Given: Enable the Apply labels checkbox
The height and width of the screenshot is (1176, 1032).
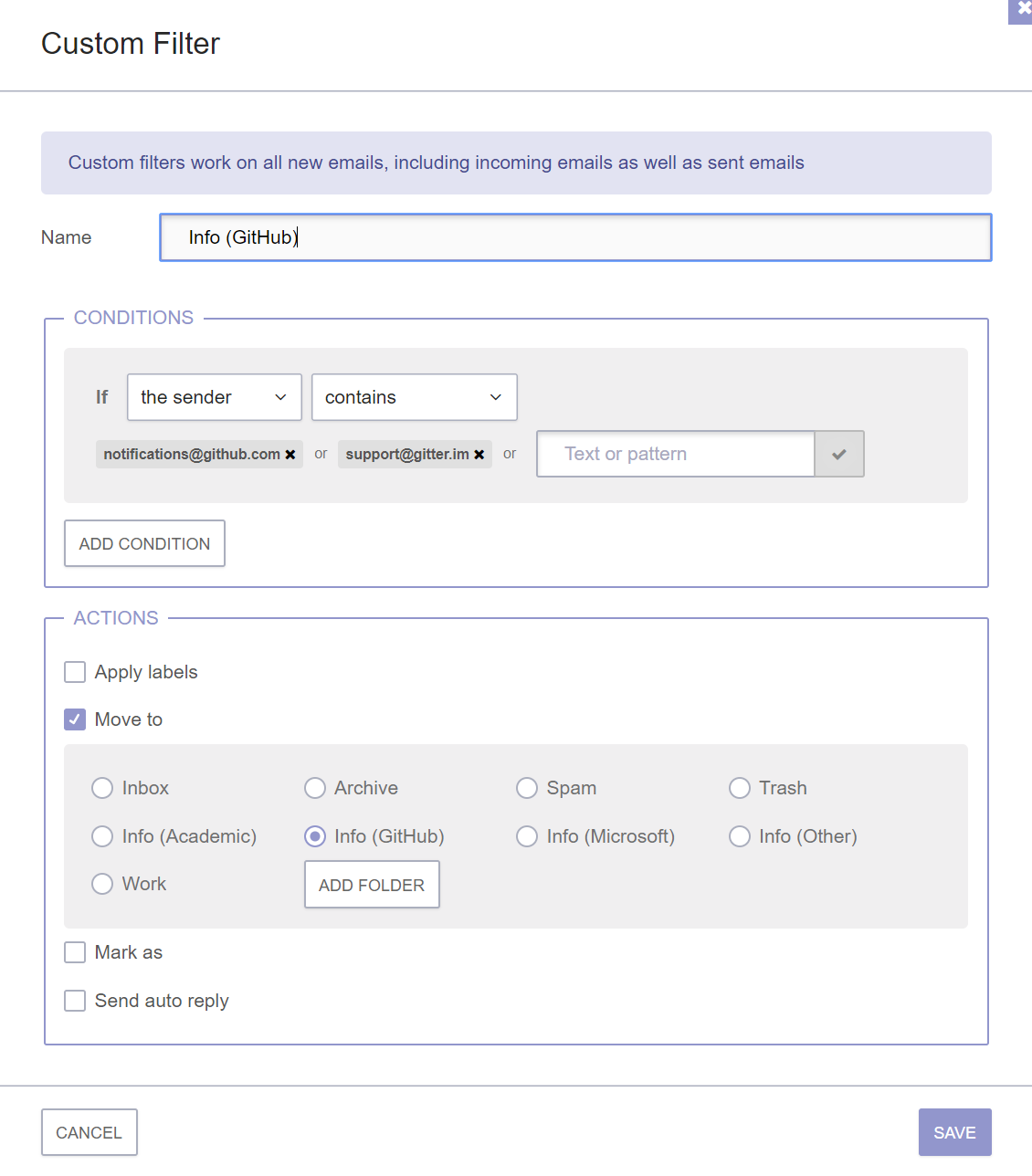Looking at the screenshot, I should (x=75, y=672).
